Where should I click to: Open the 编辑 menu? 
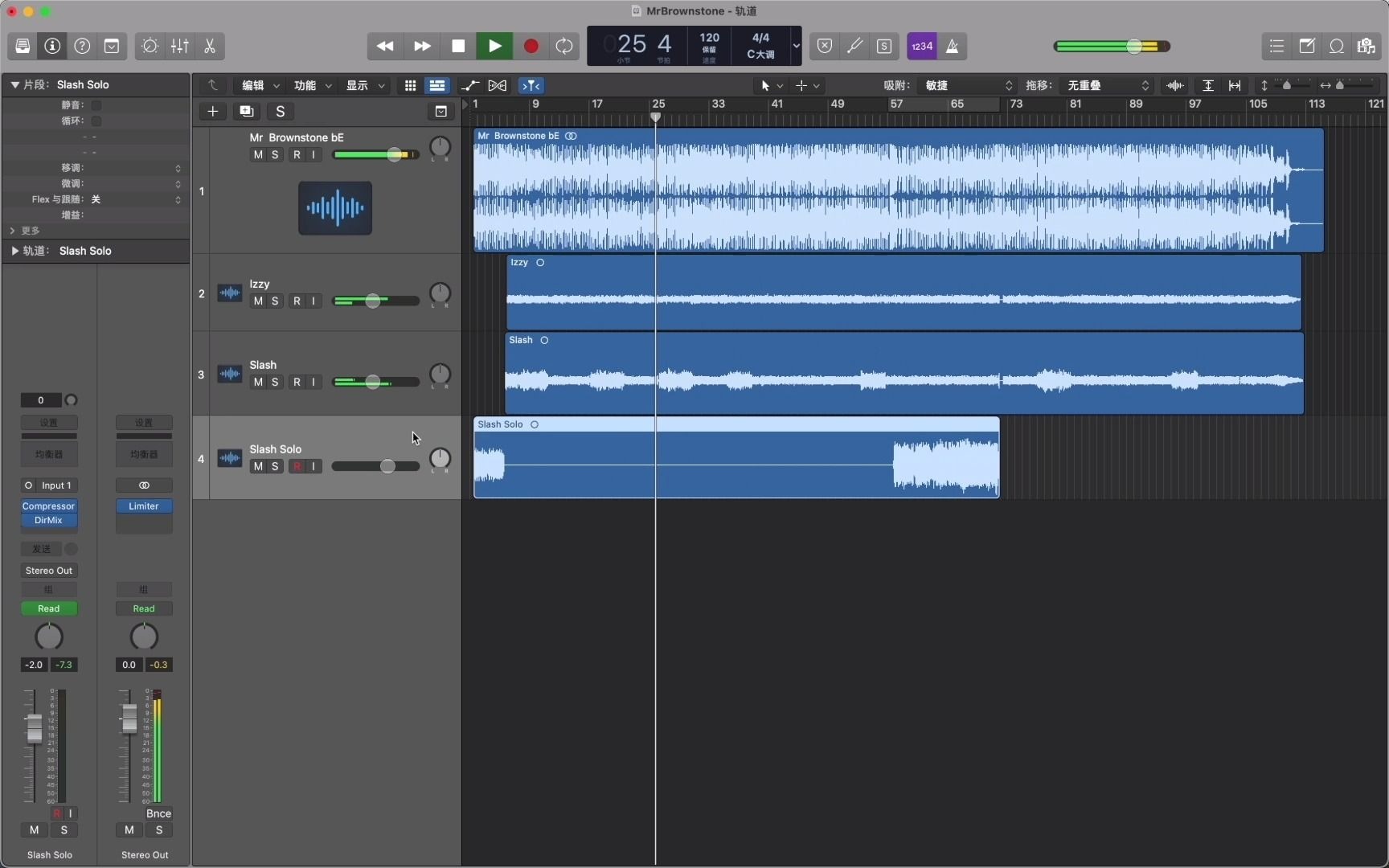(x=260, y=85)
